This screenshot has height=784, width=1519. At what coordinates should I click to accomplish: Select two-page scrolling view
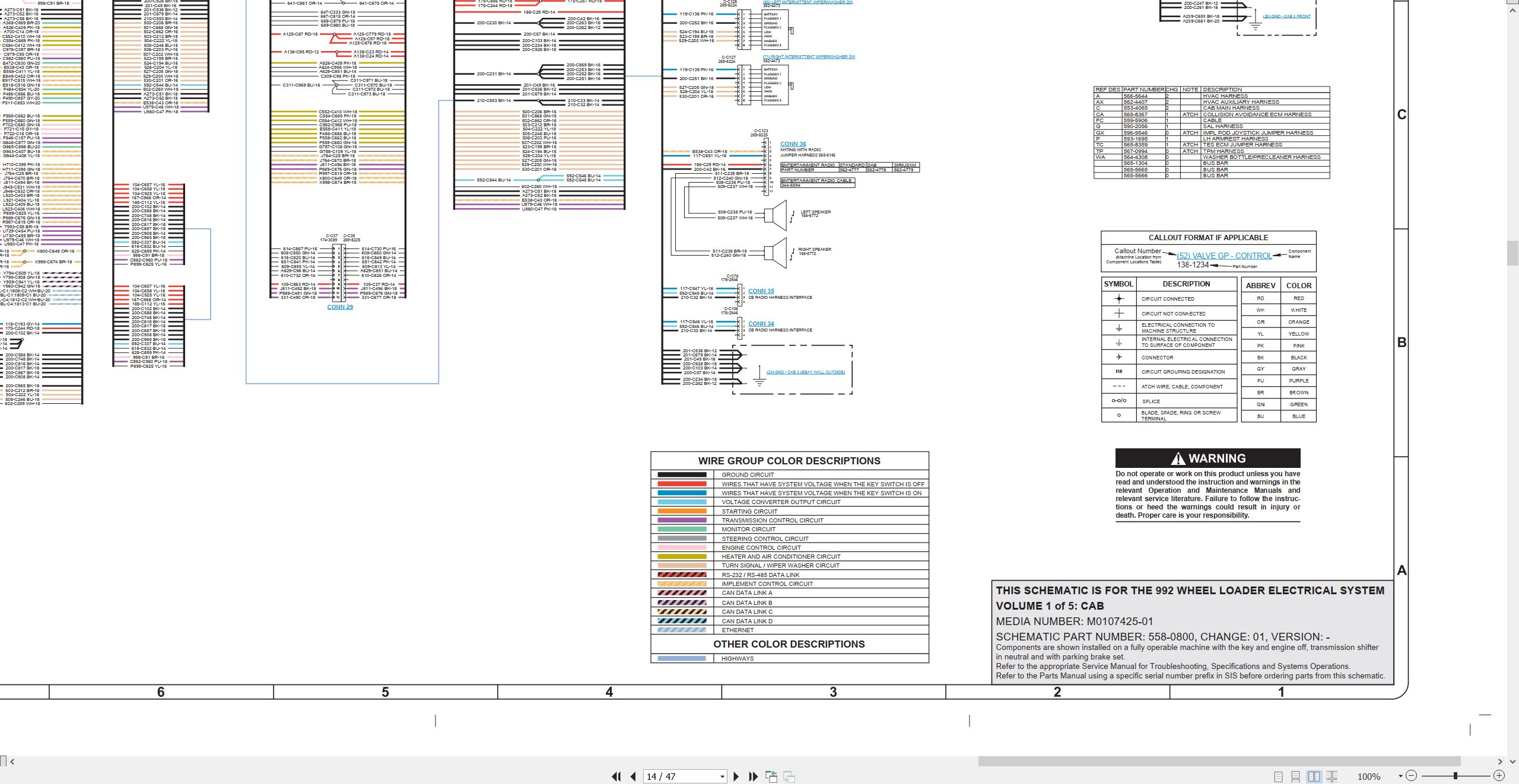(x=1332, y=776)
